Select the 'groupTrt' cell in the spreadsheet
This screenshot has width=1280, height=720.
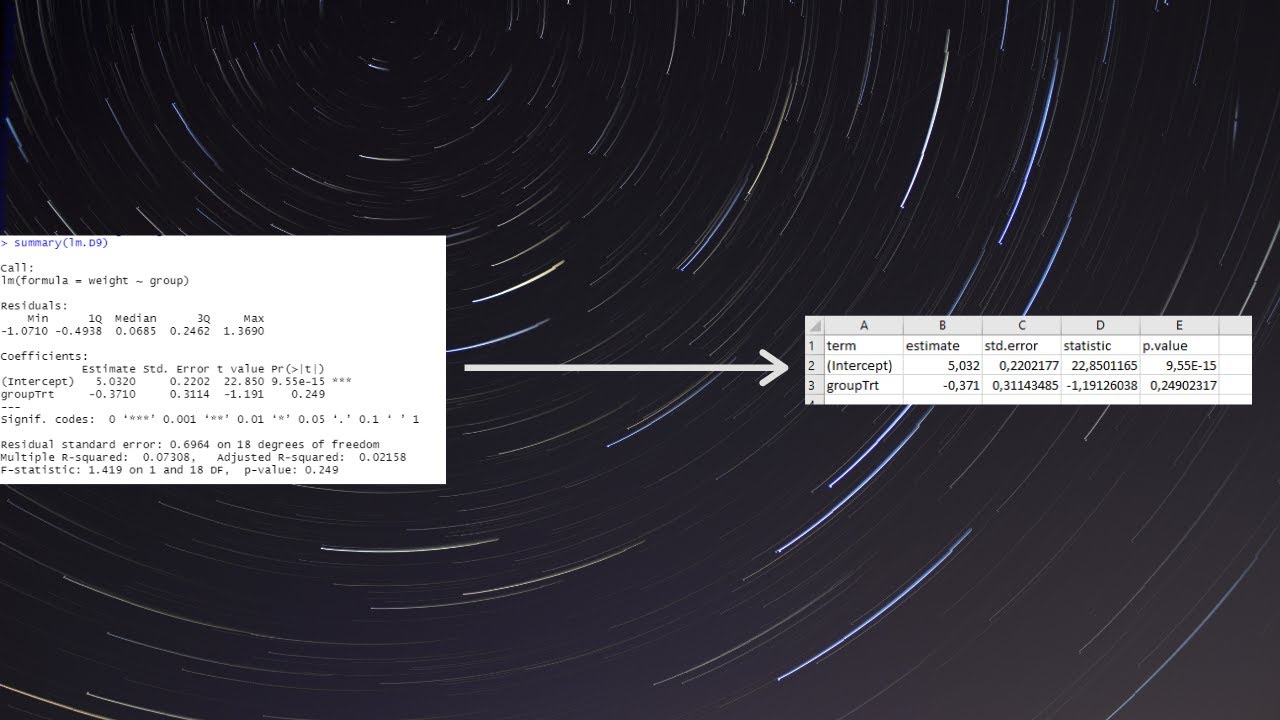coord(864,384)
